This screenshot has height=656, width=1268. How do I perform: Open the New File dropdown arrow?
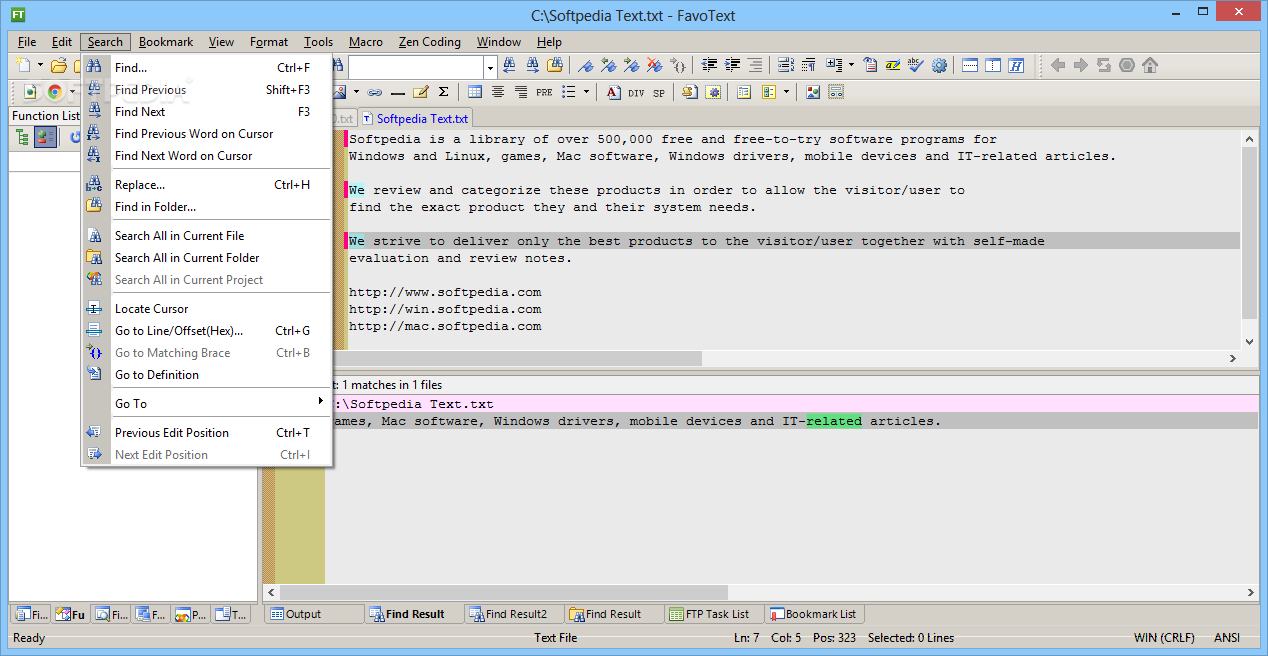pos(41,66)
